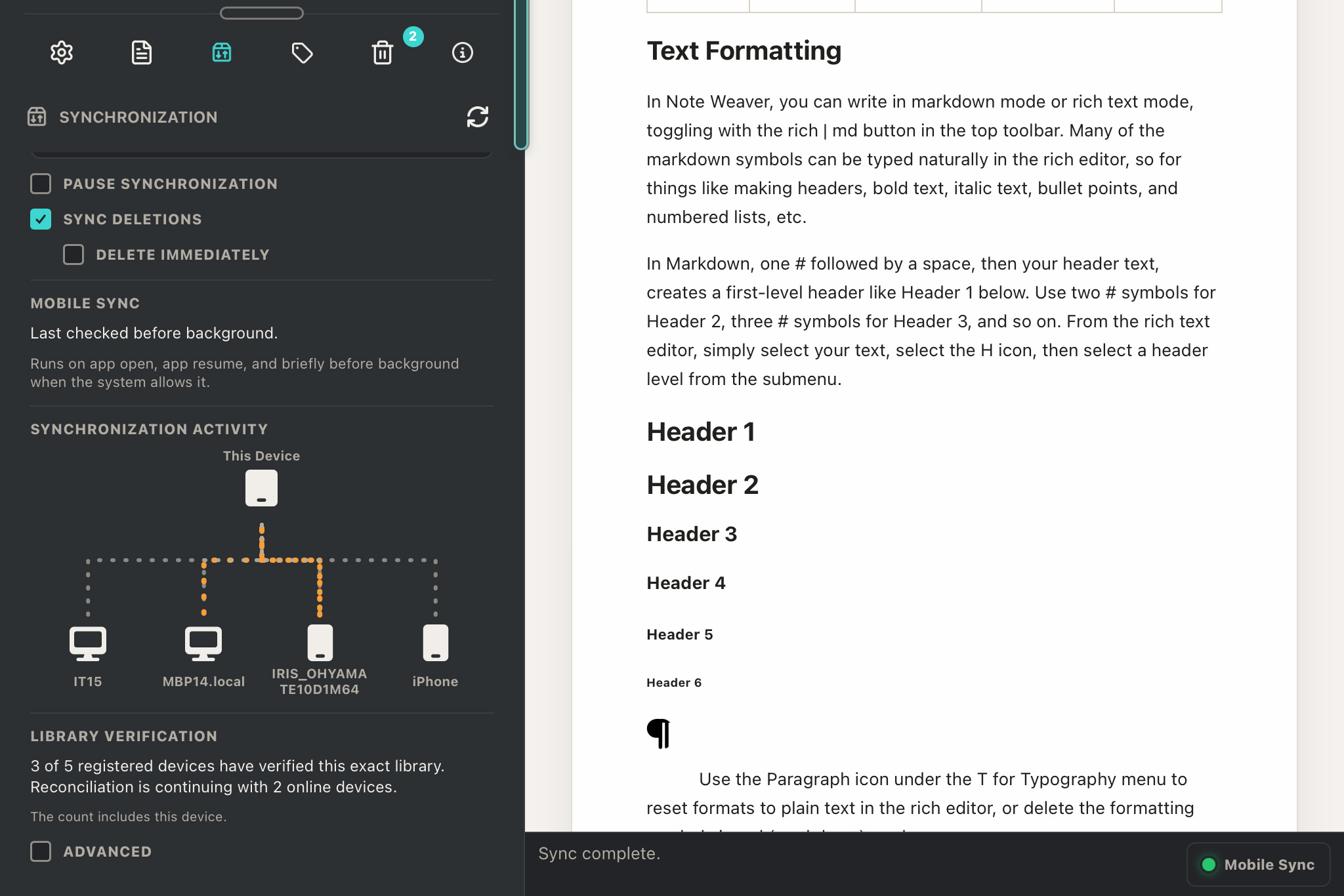Select the MBP14.local device icon
This screenshot has height=896, width=1344.
pos(203,644)
